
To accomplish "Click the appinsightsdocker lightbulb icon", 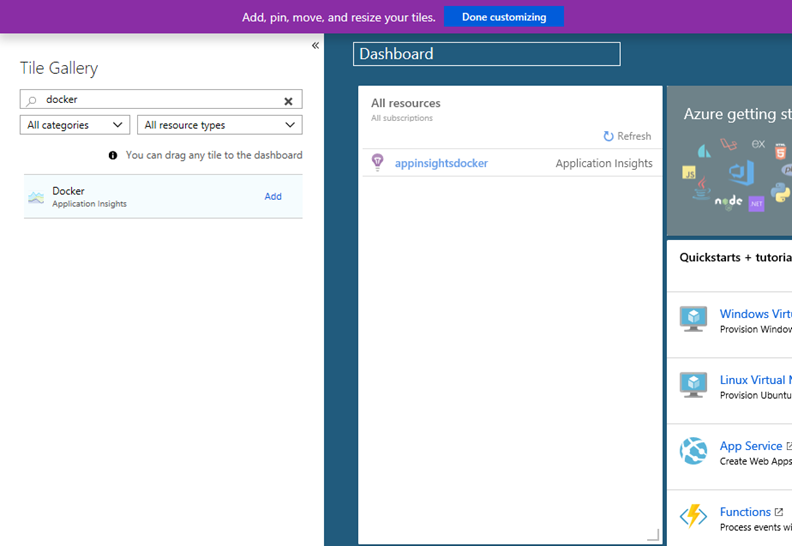I will [377, 163].
